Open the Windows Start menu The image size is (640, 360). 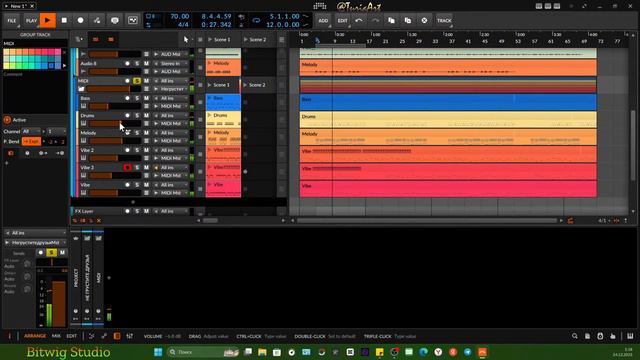158,352
